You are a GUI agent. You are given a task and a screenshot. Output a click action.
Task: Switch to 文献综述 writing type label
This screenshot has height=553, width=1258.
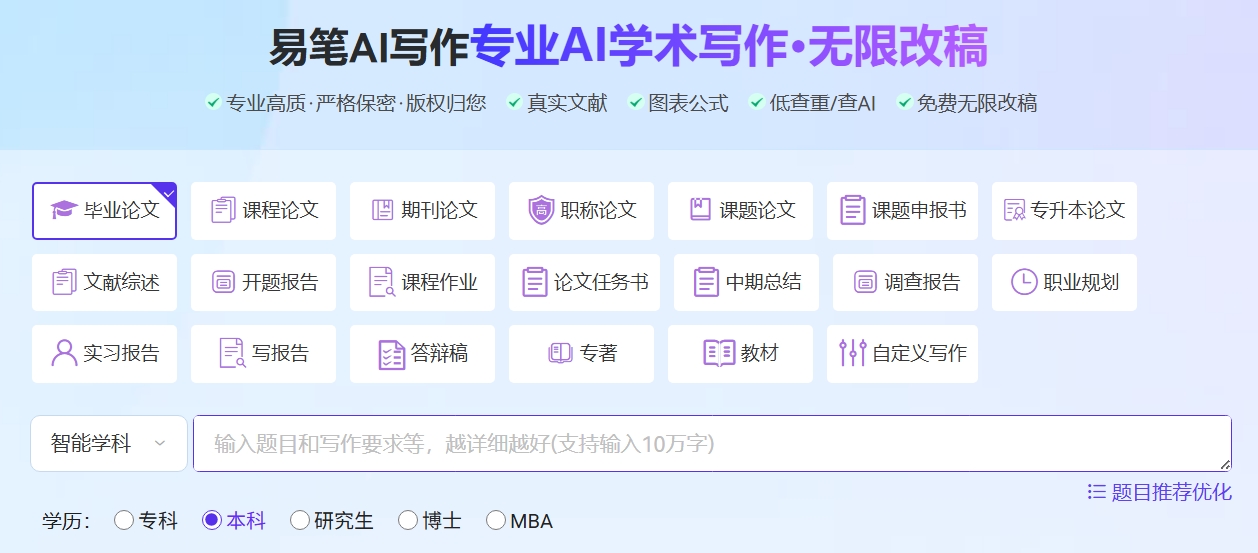122,282
